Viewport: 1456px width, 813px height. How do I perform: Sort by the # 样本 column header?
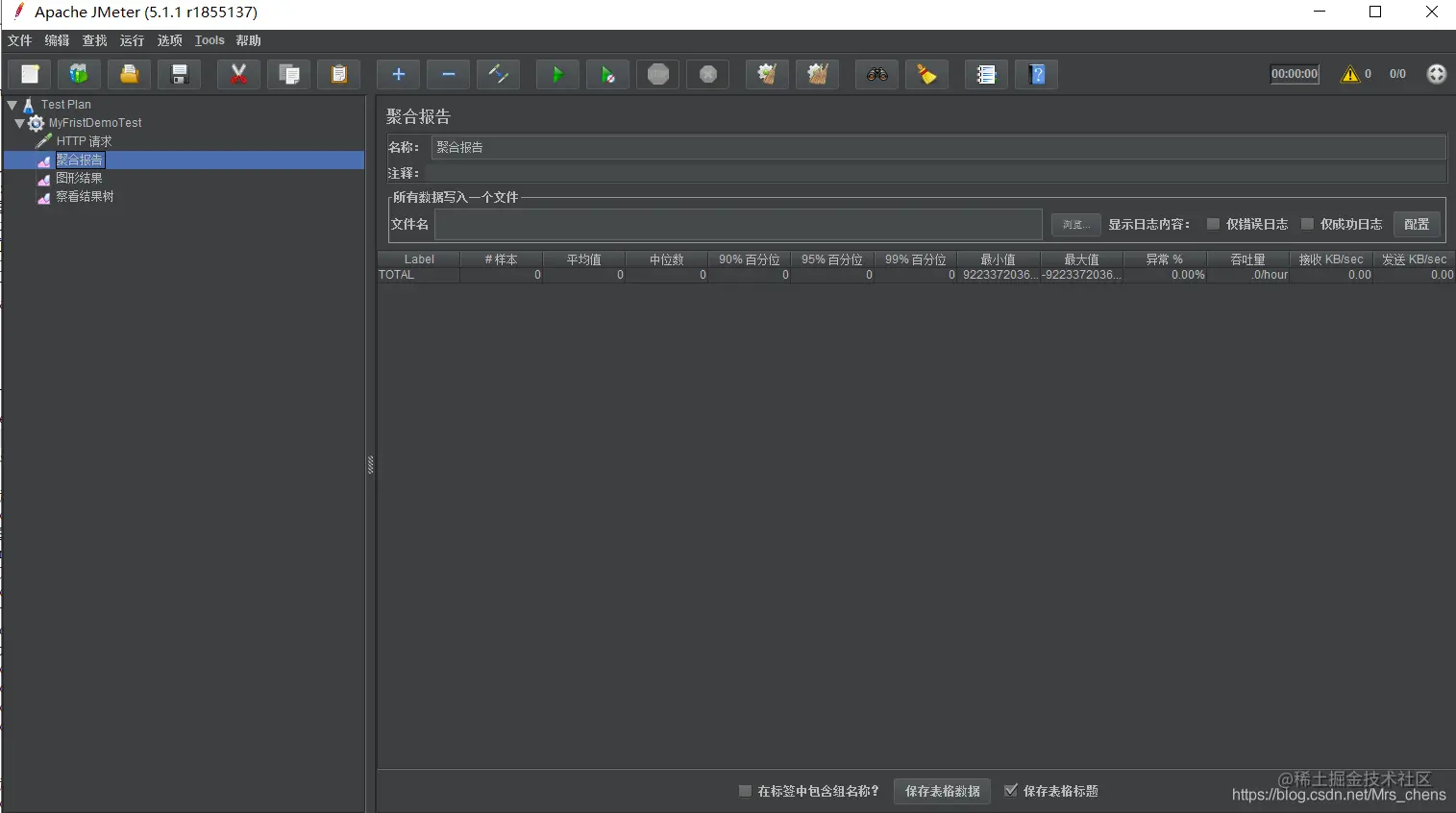(501, 259)
